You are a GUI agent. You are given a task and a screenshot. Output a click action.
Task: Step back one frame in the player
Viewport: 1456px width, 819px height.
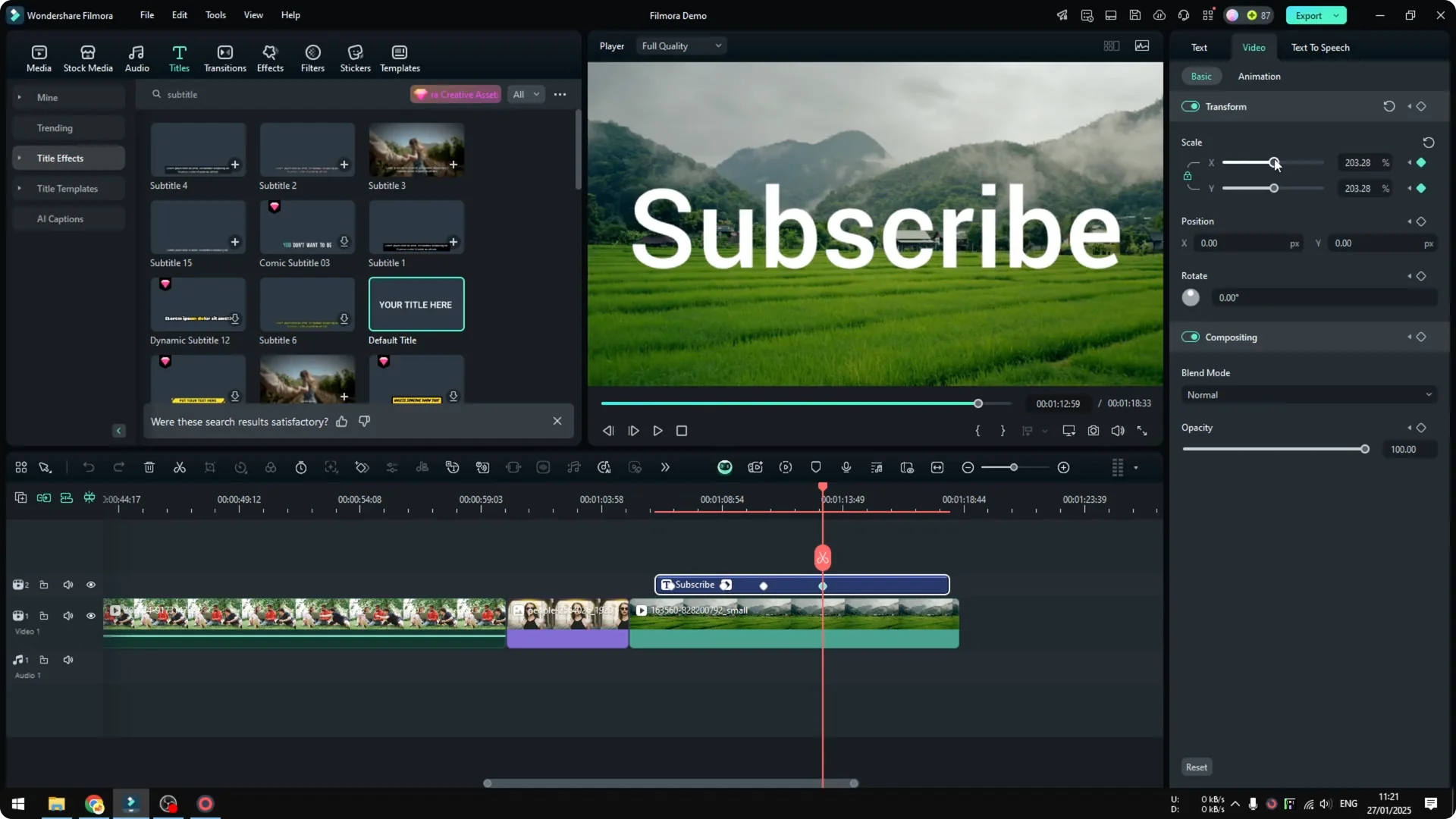(608, 431)
